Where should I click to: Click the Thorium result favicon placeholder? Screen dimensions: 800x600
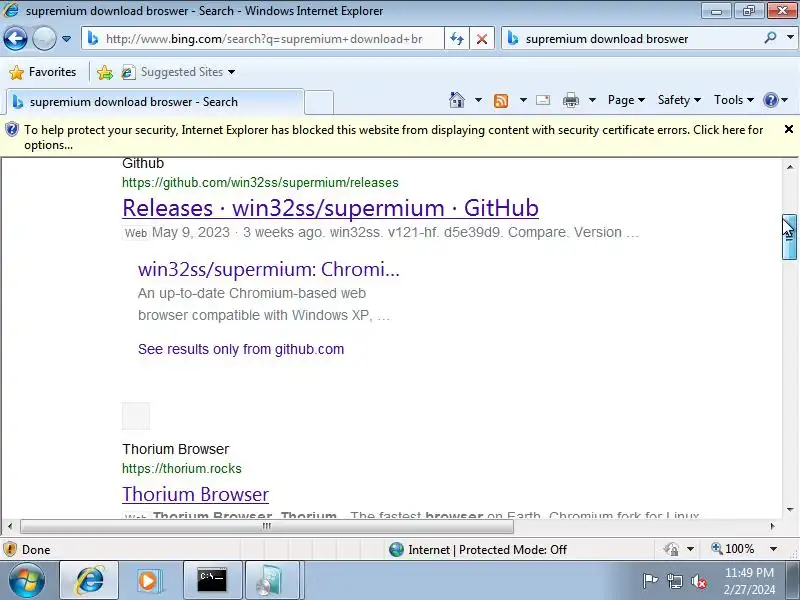tap(136, 416)
